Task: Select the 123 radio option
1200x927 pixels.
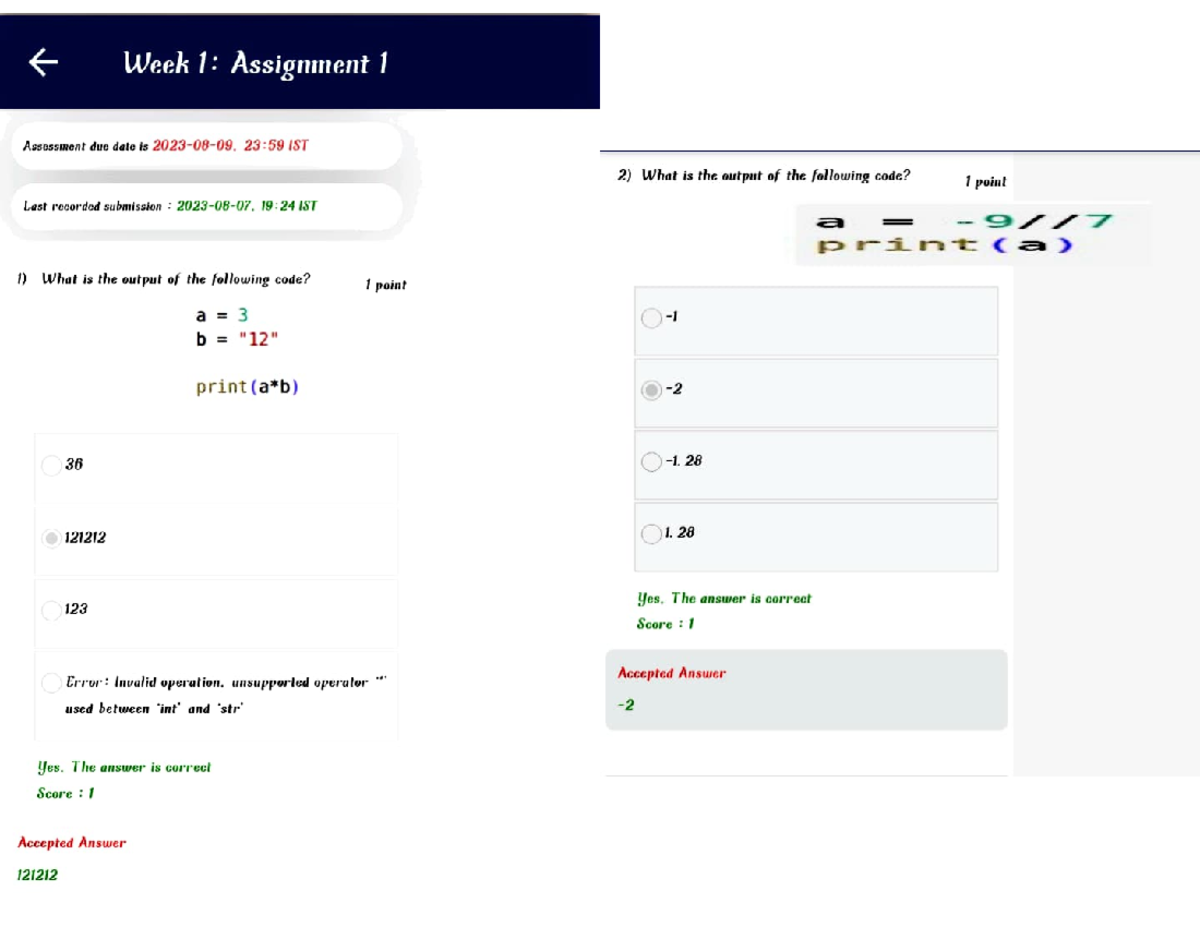Action: [52, 609]
